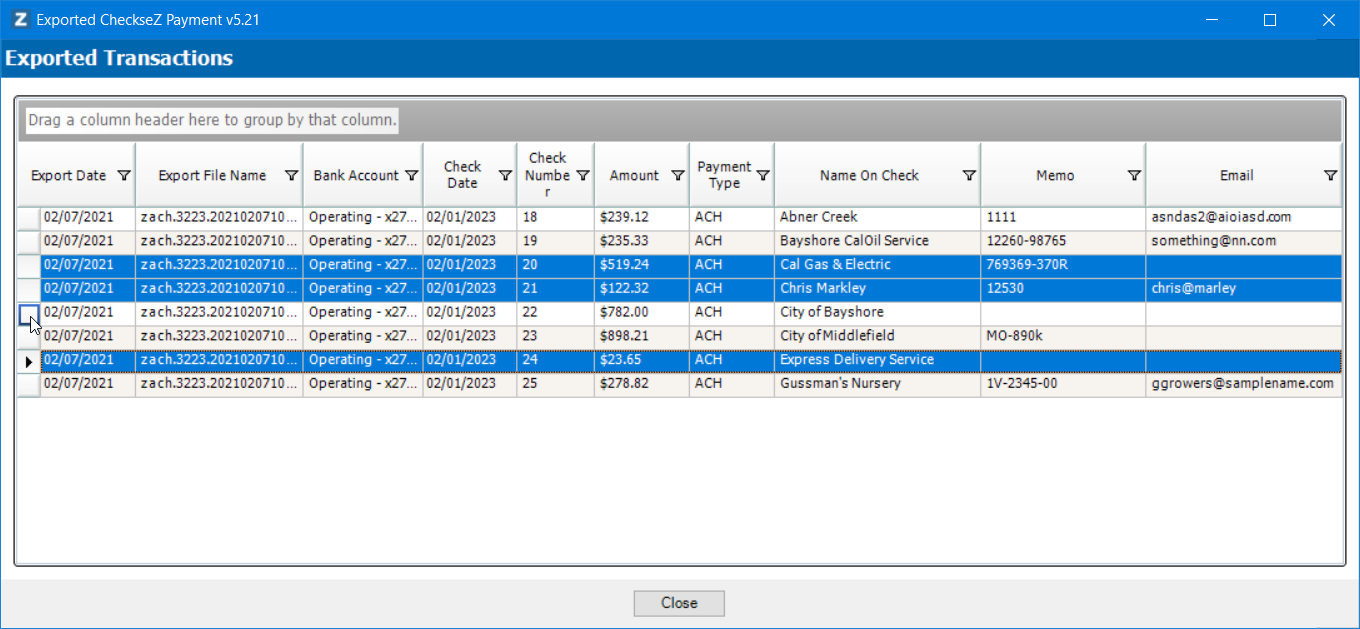Click the $519.24 amount cell

(642, 265)
